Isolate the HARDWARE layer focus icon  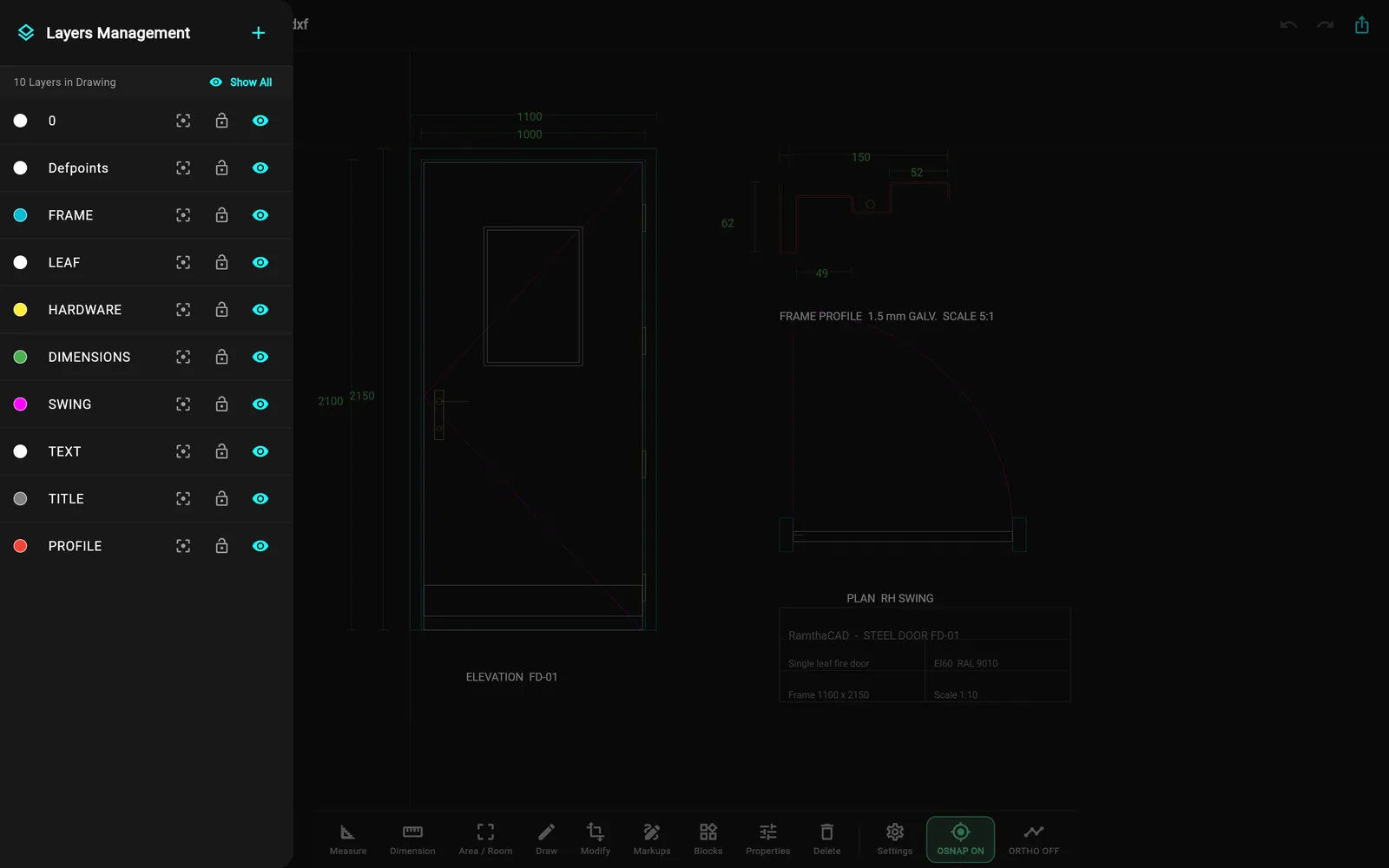coord(183,310)
